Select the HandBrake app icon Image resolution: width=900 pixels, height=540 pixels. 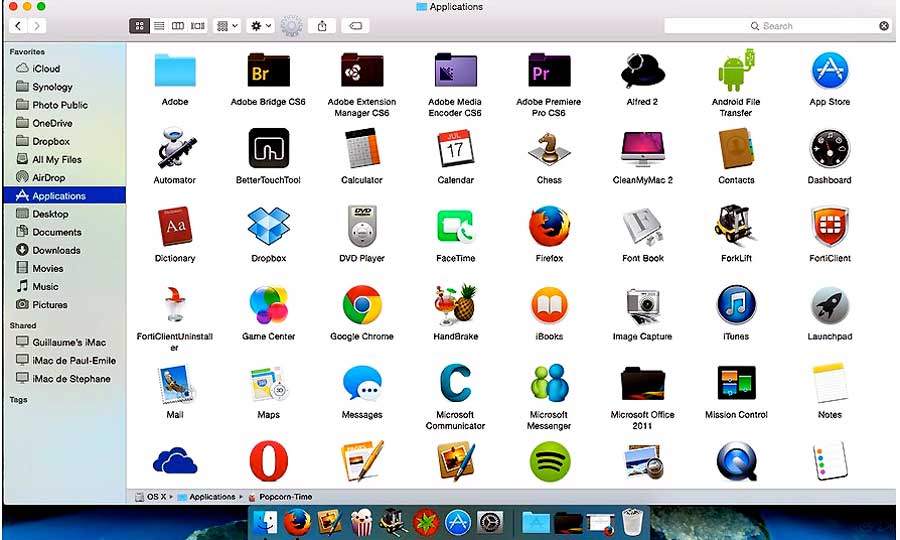[x=455, y=304]
